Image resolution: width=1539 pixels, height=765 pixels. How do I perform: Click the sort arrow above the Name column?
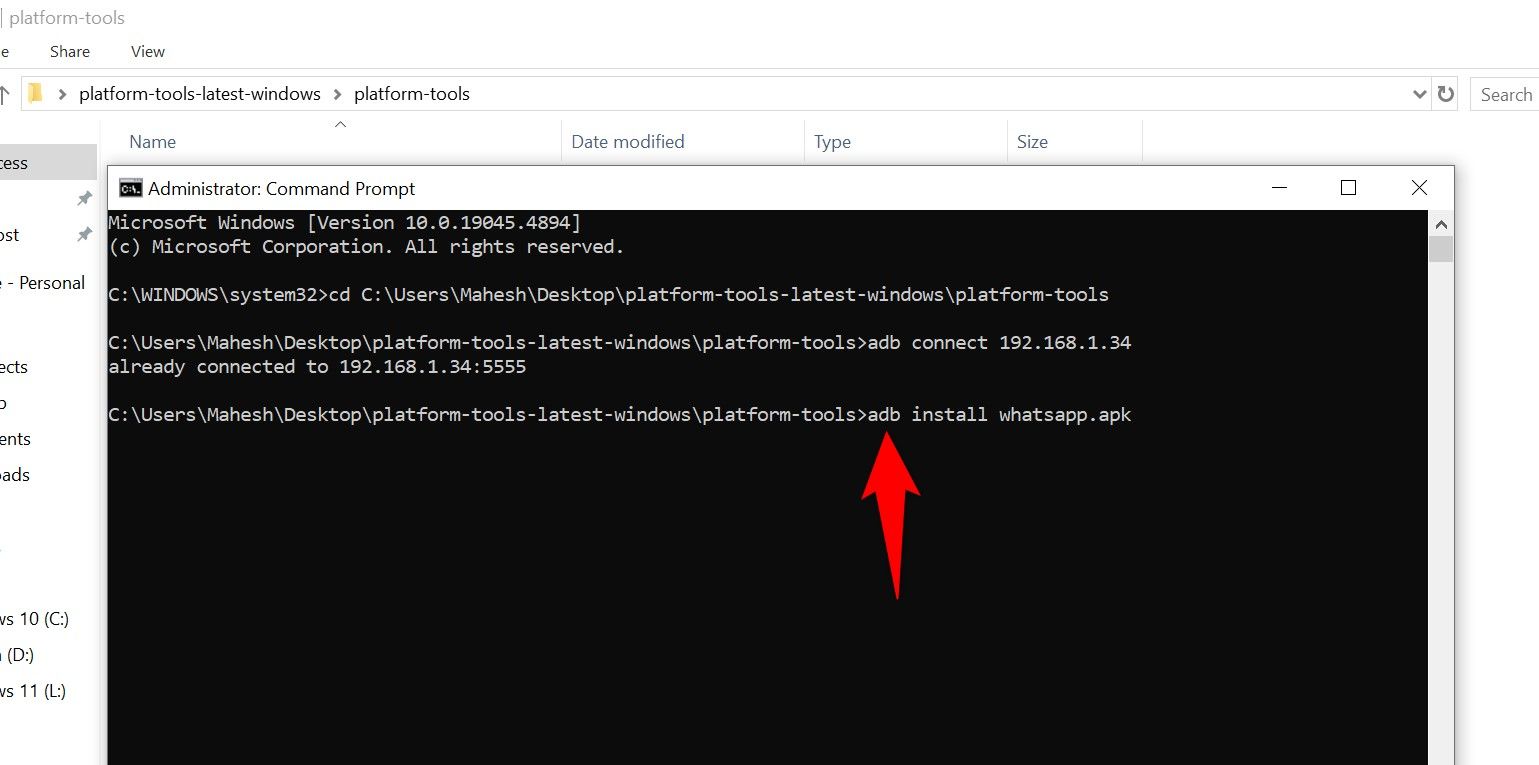pyautogui.click(x=340, y=124)
